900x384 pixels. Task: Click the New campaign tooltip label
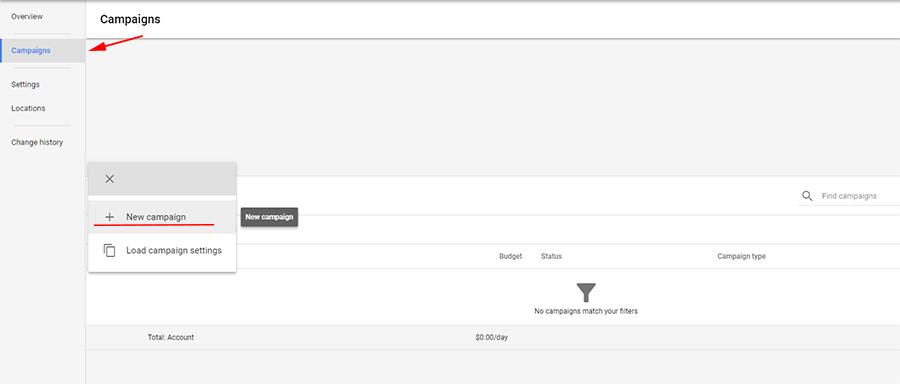[269, 217]
